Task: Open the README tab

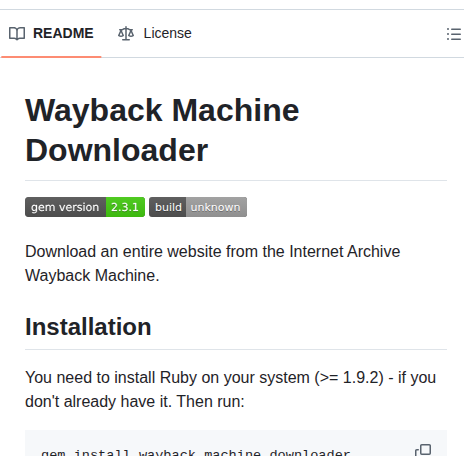Action: pos(51,33)
